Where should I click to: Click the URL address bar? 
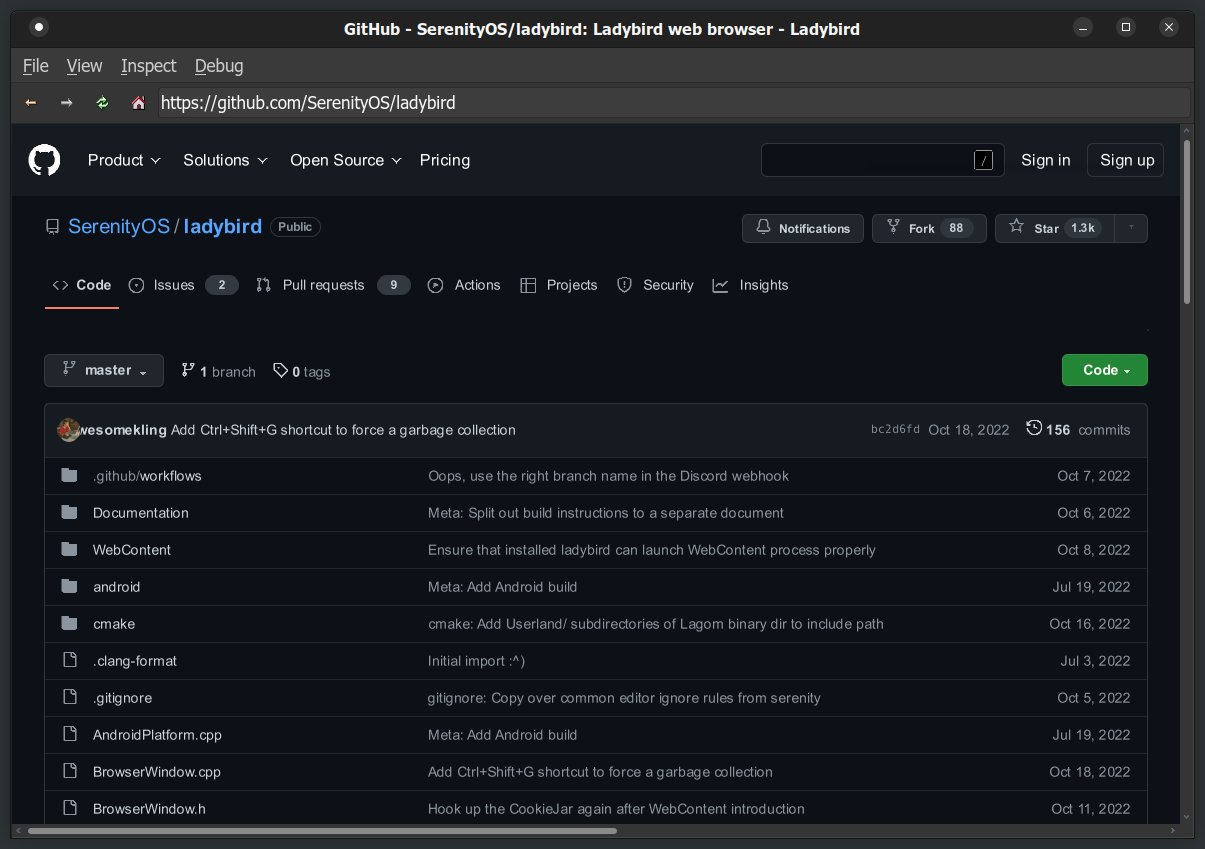point(674,102)
